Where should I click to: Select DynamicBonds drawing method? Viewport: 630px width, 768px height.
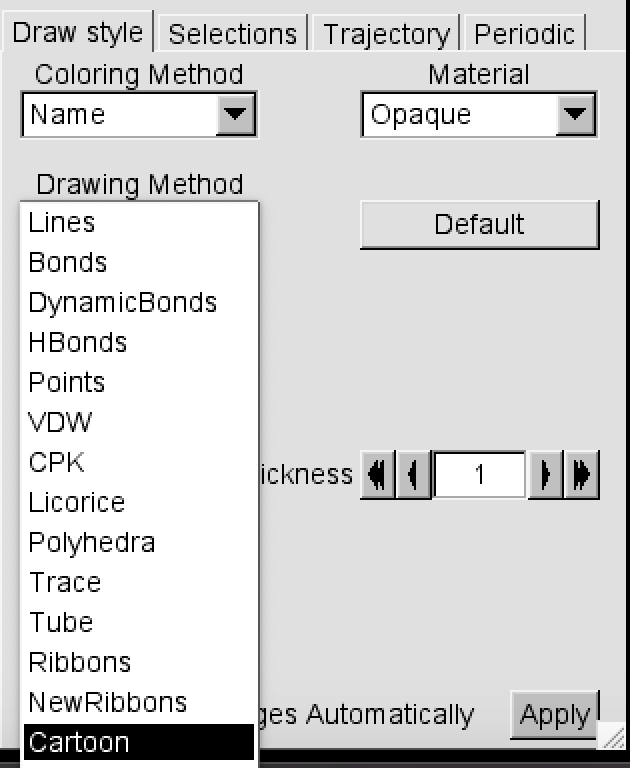[x=122, y=302]
